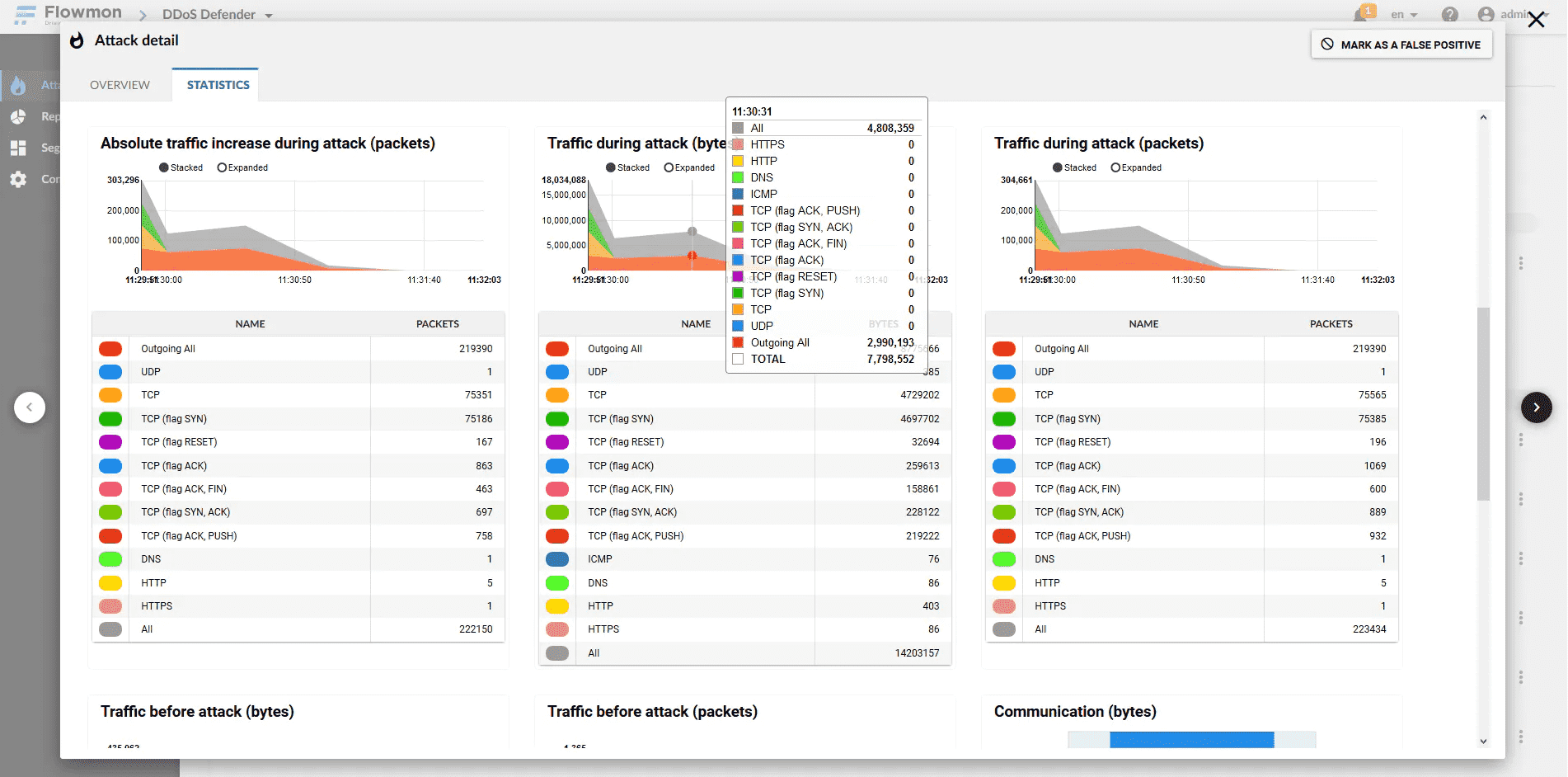The width and height of the screenshot is (1568, 777).
Task: Open the help question mark icon
Action: (x=1449, y=15)
